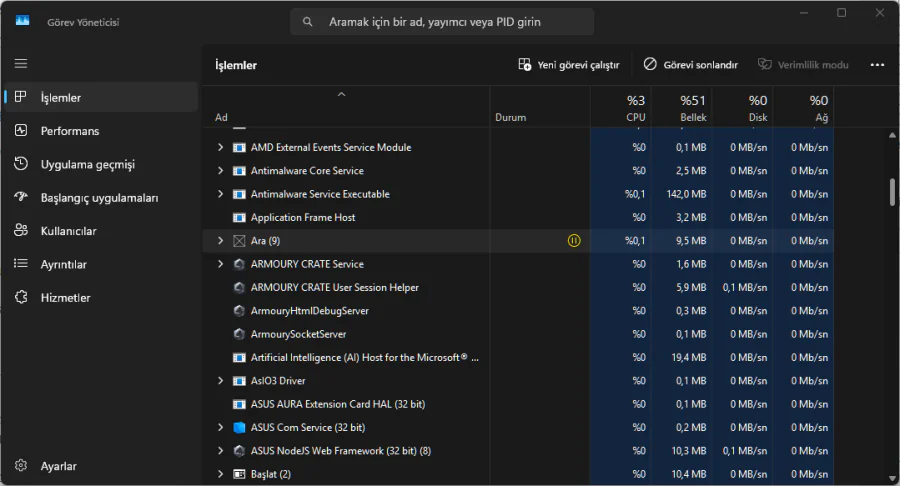Click the Ara (9) process icon

239,241
